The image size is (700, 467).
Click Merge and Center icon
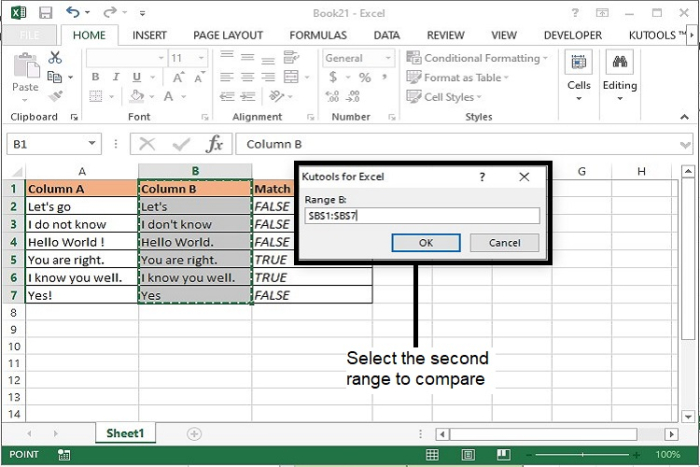pyautogui.click(x=291, y=77)
